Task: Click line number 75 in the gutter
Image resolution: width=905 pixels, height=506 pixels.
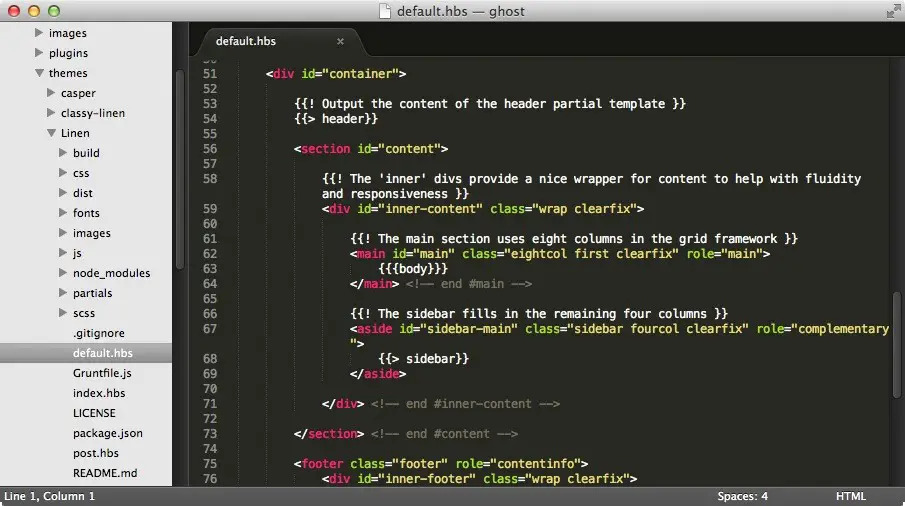Action: (x=210, y=464)
